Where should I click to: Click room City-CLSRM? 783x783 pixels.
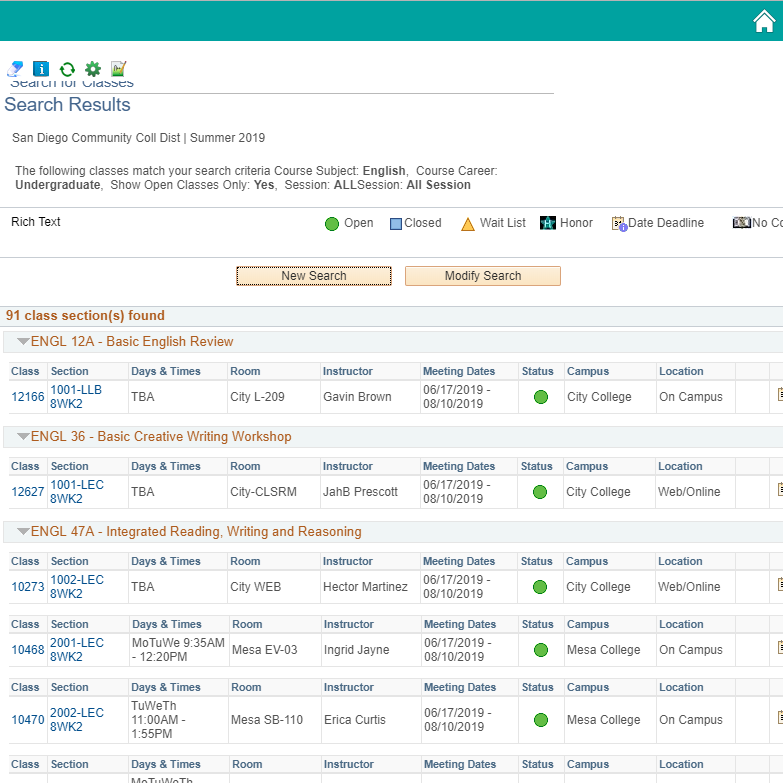(x=263, y=492)
